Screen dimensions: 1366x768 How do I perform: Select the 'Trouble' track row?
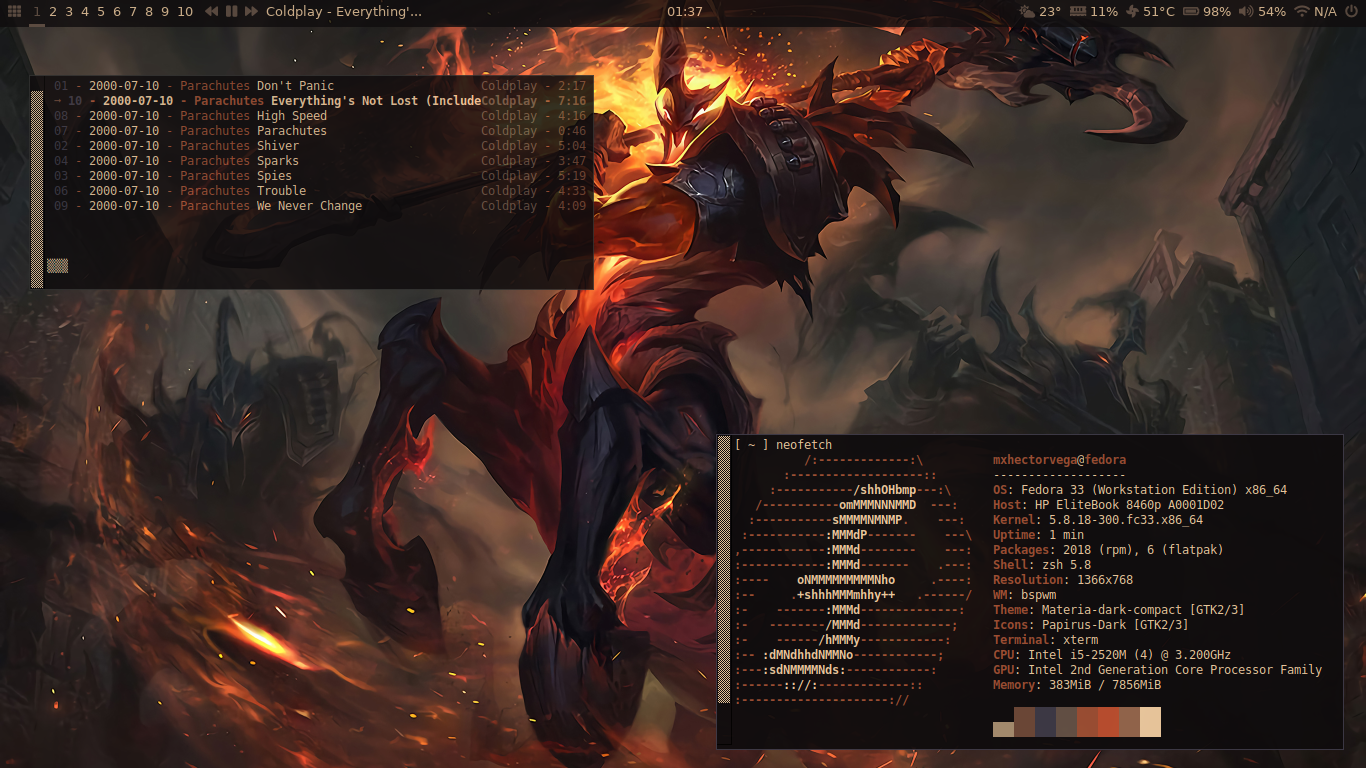click(x=319, y=191)
